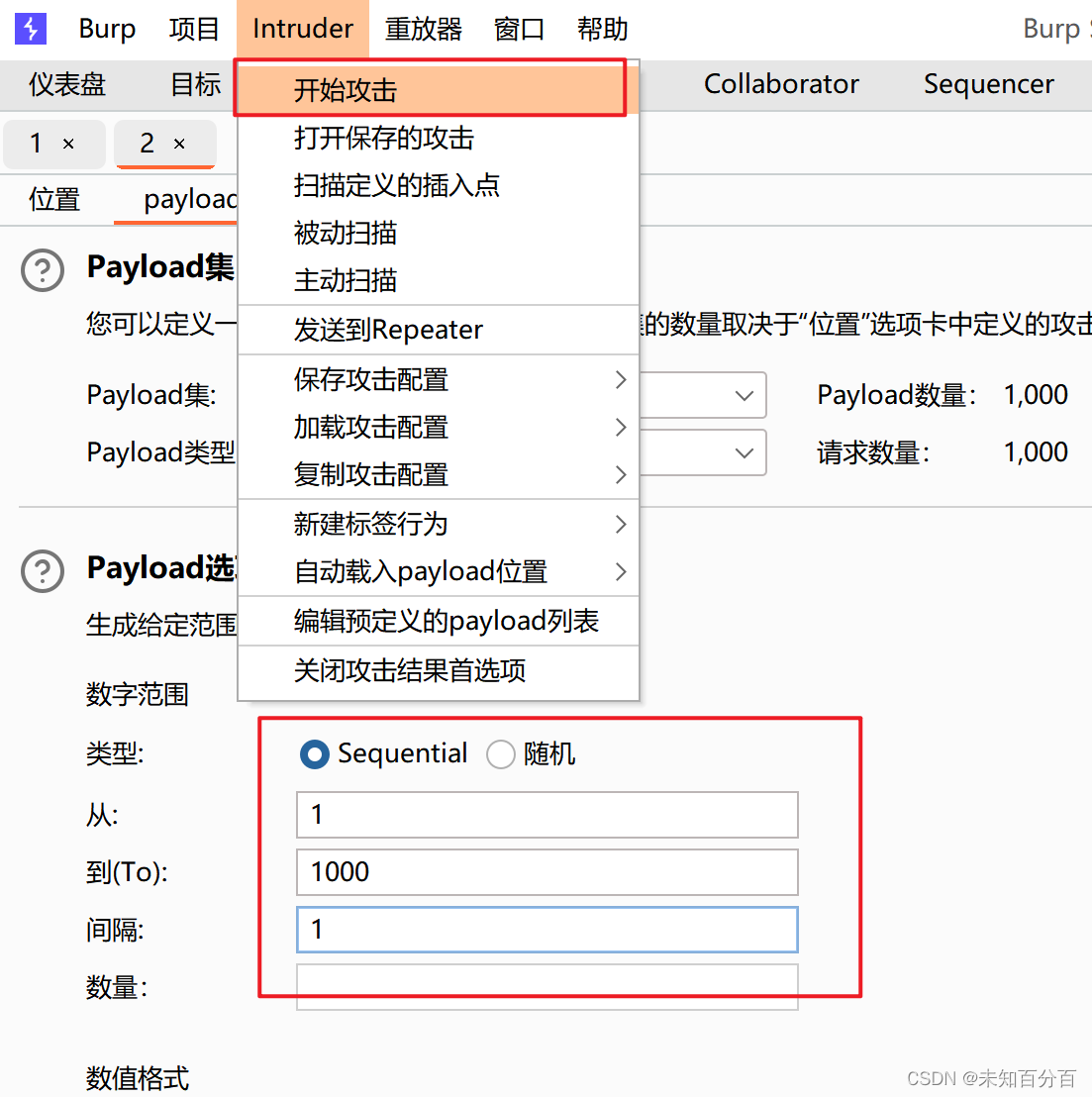Select the Sequential radio button
The height and width of the screenshot is (1097, 1092).
(x=314, y=754)
